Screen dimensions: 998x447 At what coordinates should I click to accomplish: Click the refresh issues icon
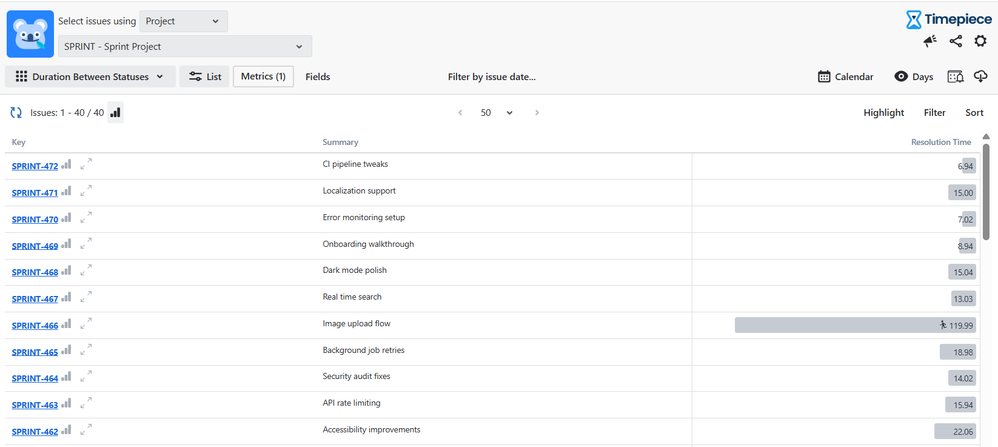tap(16, 113)
